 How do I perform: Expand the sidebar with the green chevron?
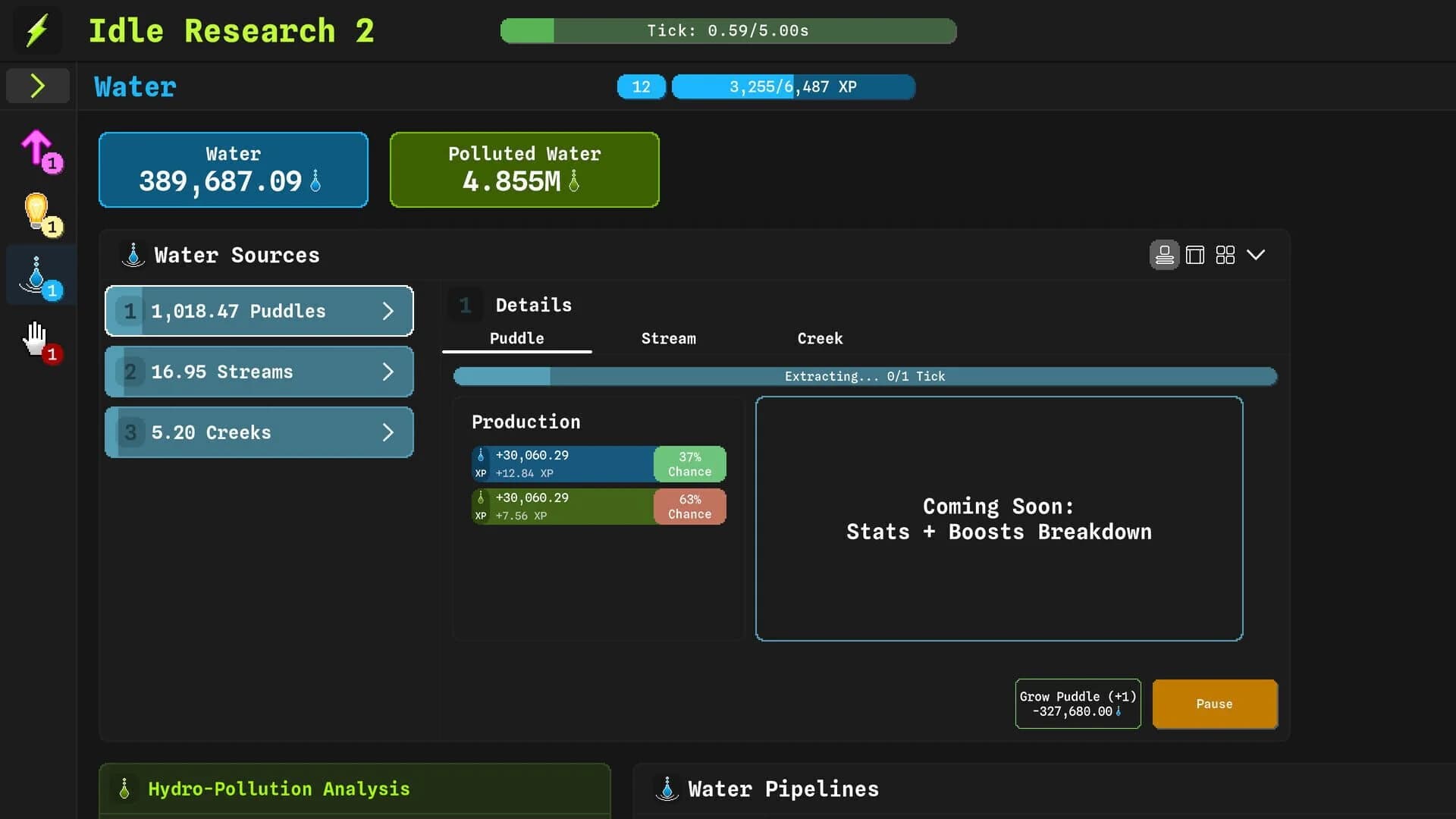point(37,85)
